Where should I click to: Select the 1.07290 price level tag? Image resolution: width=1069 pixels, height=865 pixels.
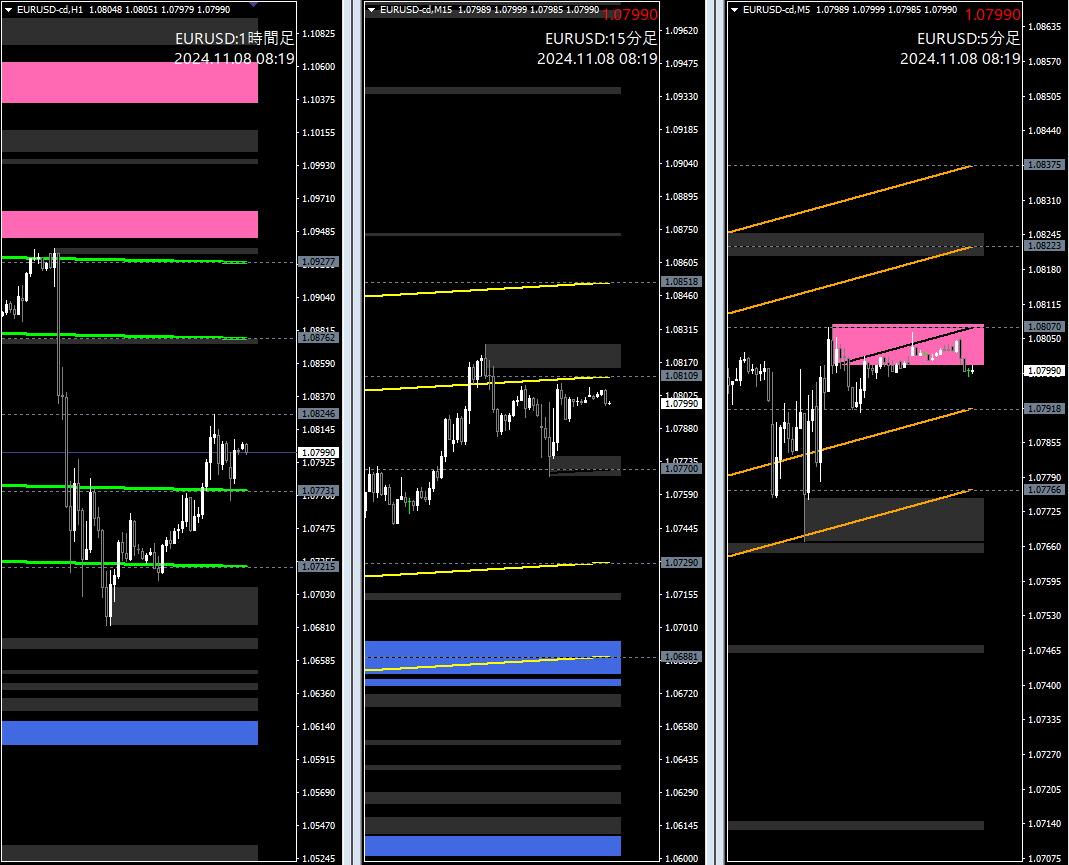coord(681,562)
